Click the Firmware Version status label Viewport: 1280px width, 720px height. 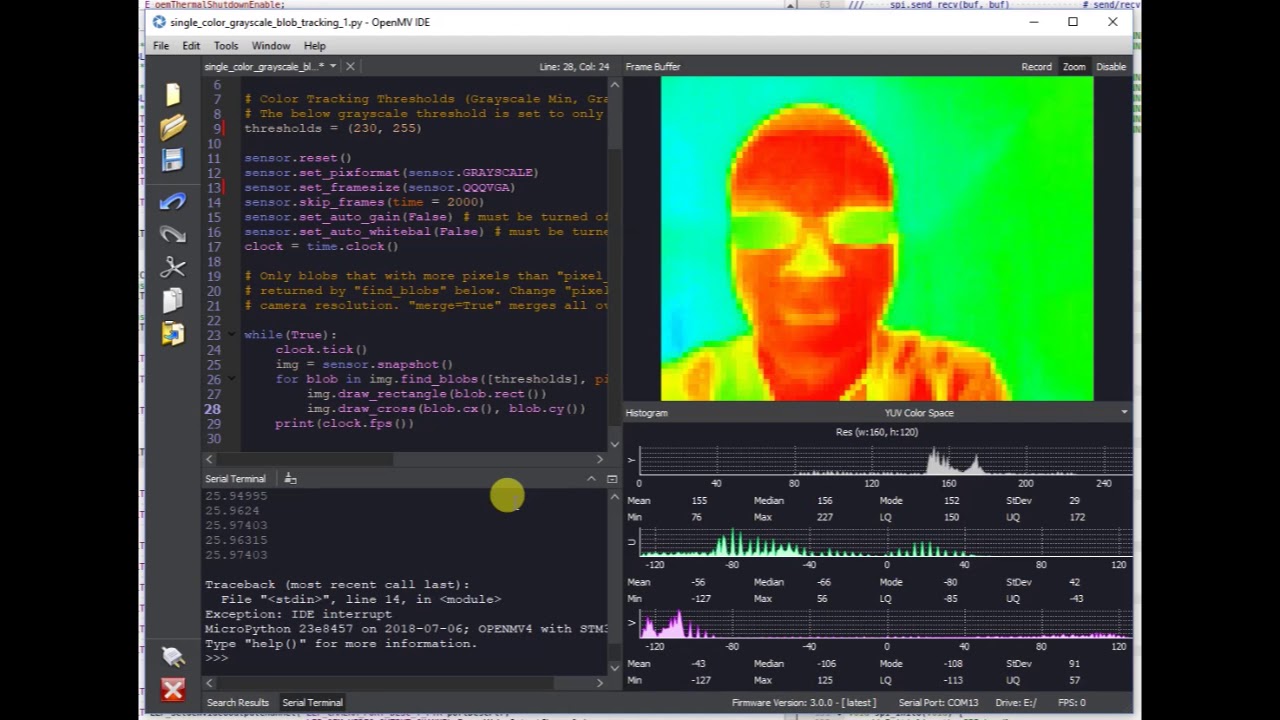(803, 703)
